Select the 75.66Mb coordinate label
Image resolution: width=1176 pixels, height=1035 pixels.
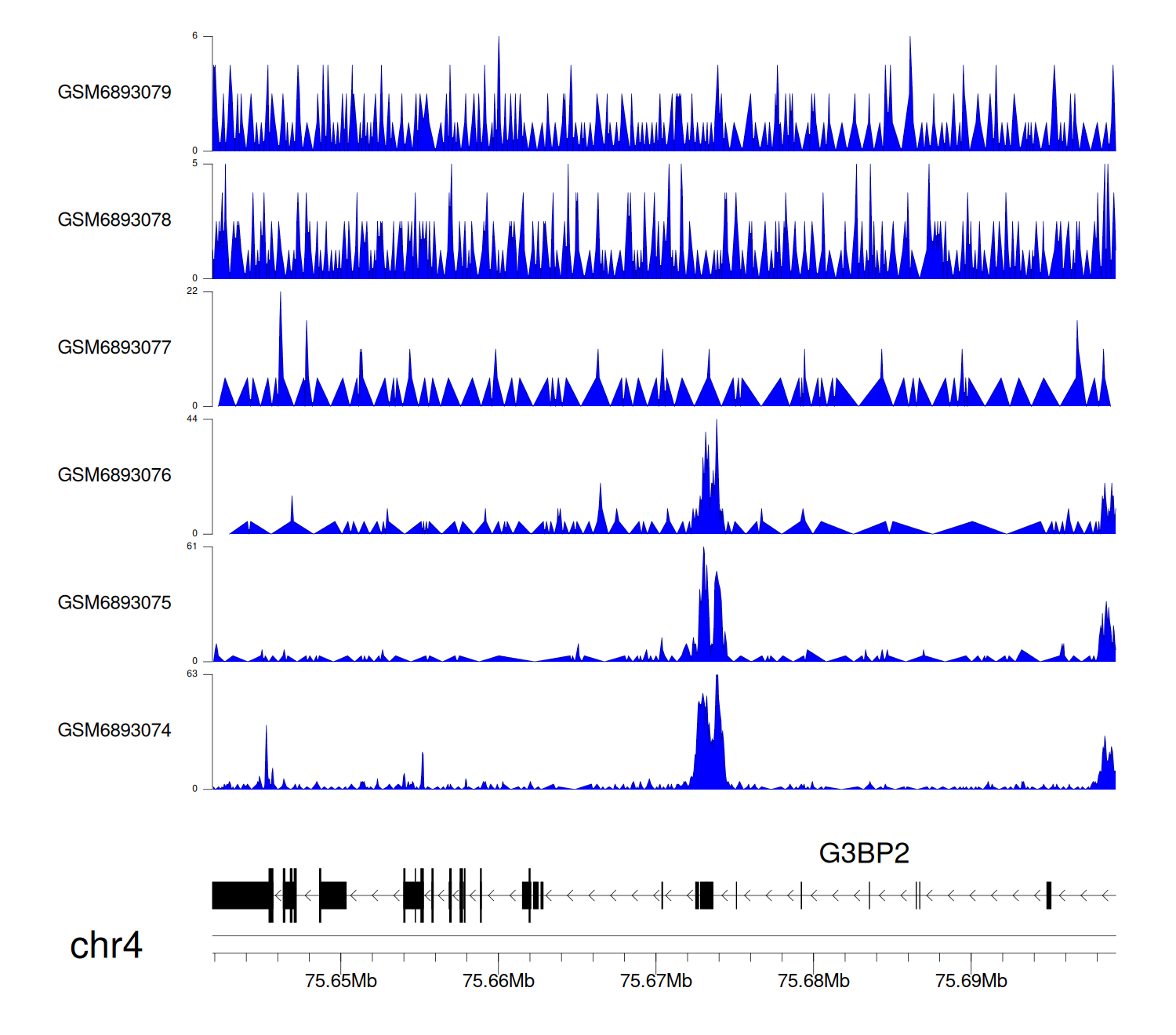point(499,981)
